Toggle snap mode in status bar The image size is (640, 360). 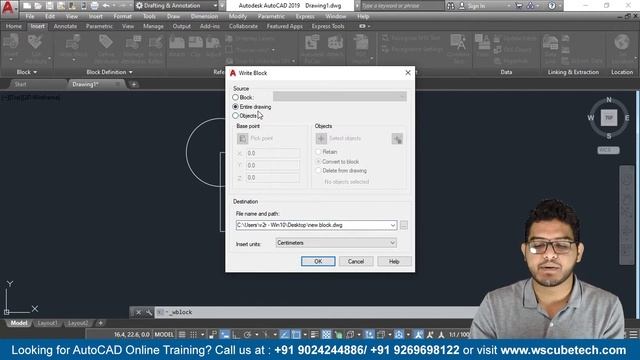[193, 335]
